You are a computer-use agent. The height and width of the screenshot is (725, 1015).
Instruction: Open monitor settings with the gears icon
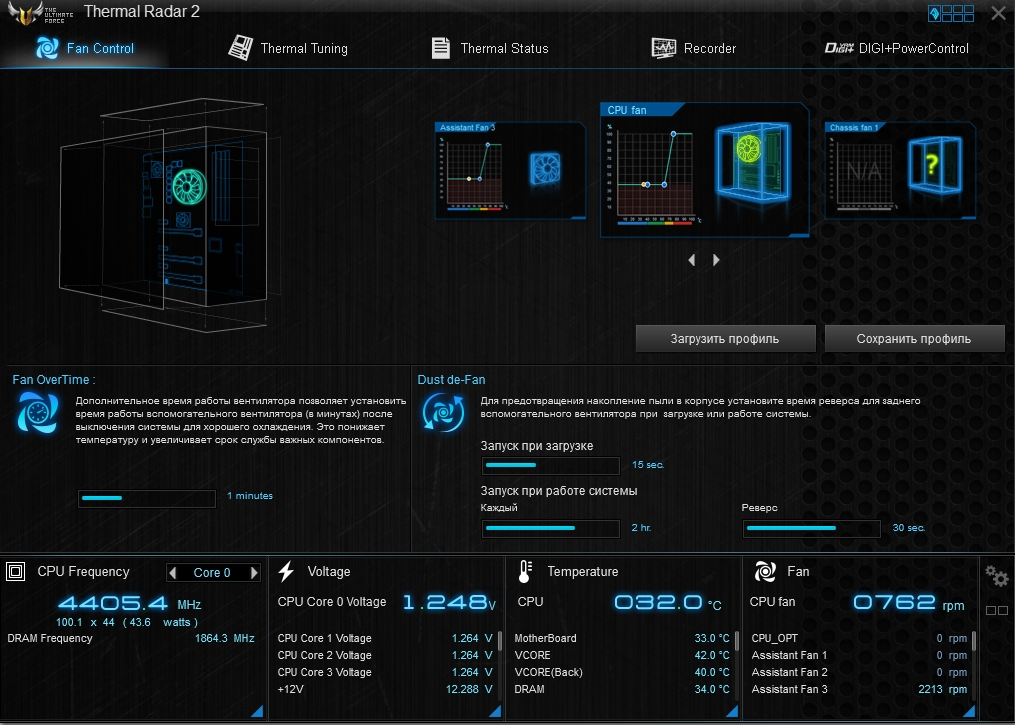point(996,575)
